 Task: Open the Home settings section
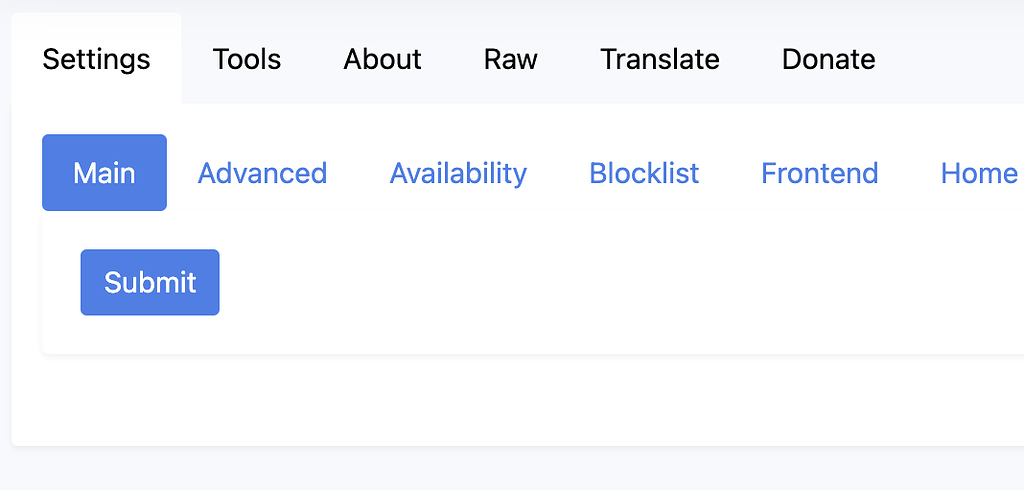click(x=978, y=173)
